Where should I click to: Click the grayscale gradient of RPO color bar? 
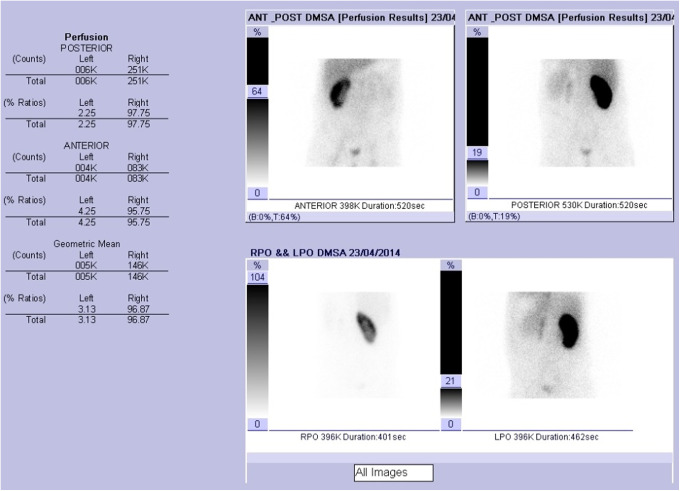258,350
